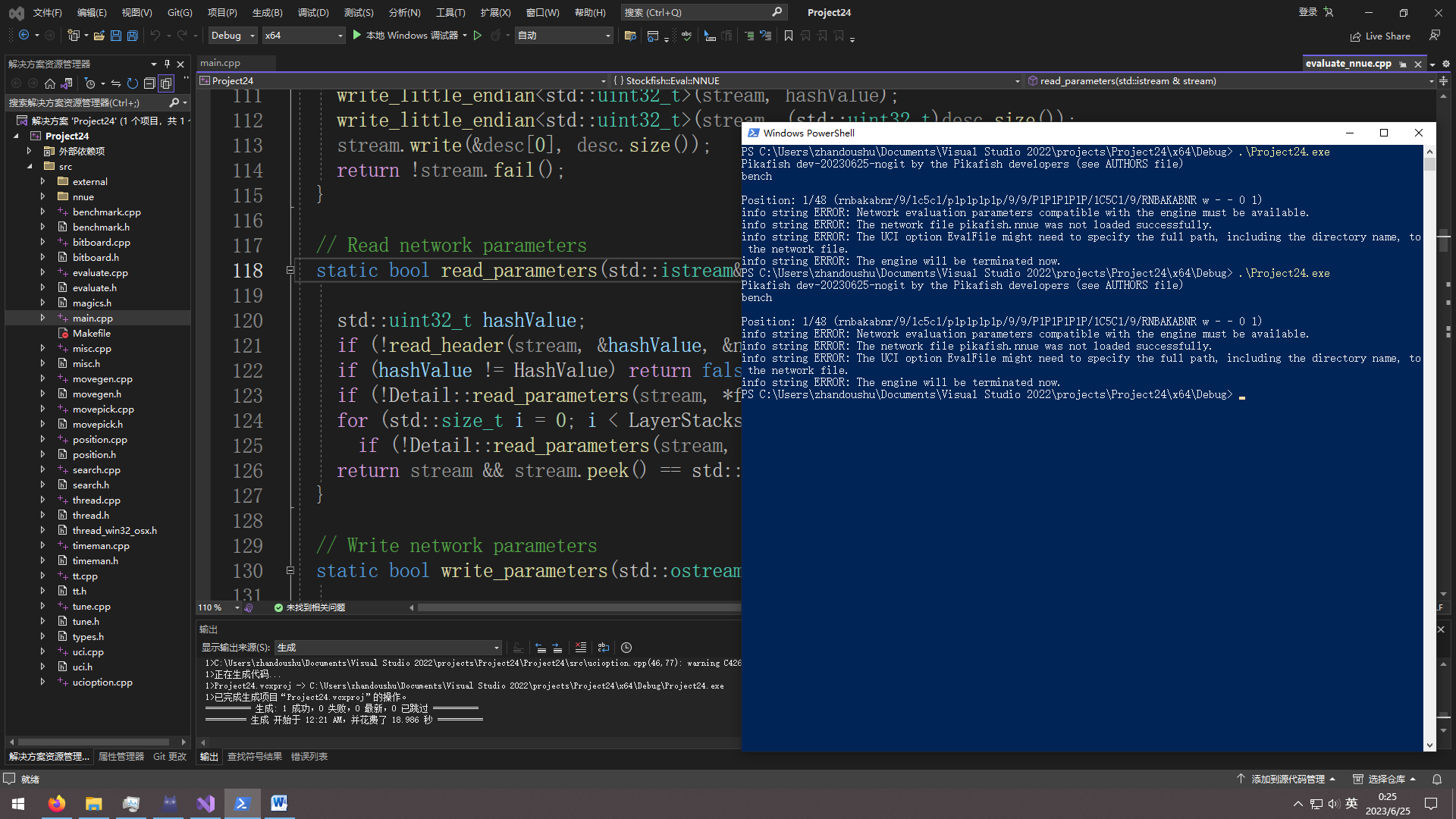
Task: Refresh the Solution Explorer view
Action: pos(132,83)
